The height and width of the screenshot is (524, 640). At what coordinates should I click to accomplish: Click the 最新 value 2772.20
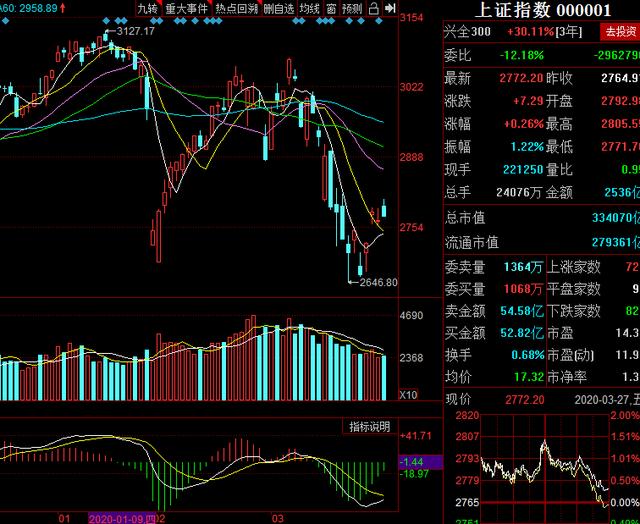point(521,78)
